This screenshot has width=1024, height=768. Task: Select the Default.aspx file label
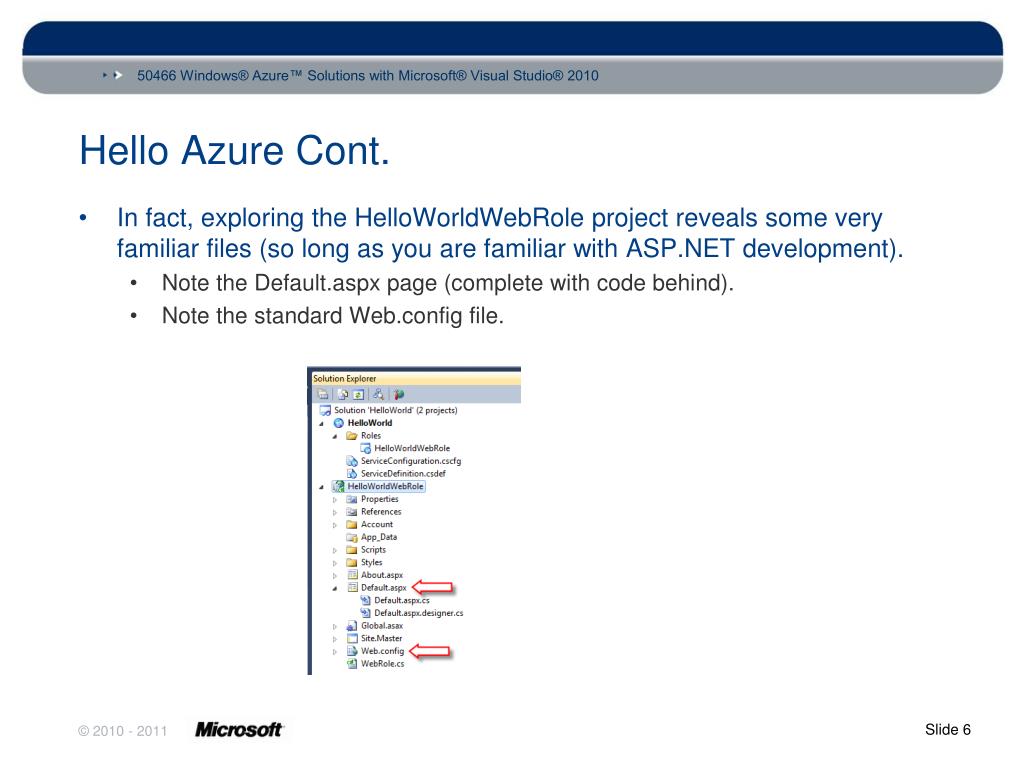(383, 588)
